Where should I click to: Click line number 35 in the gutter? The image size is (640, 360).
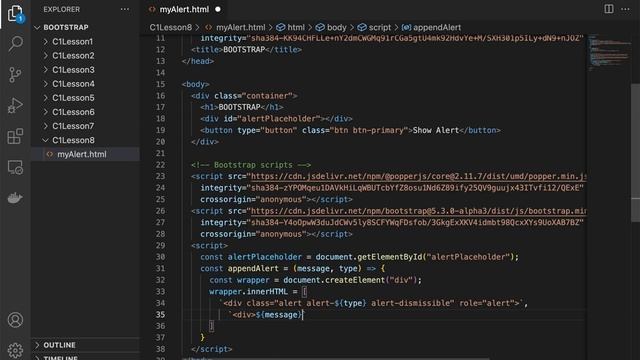[160, 315]
